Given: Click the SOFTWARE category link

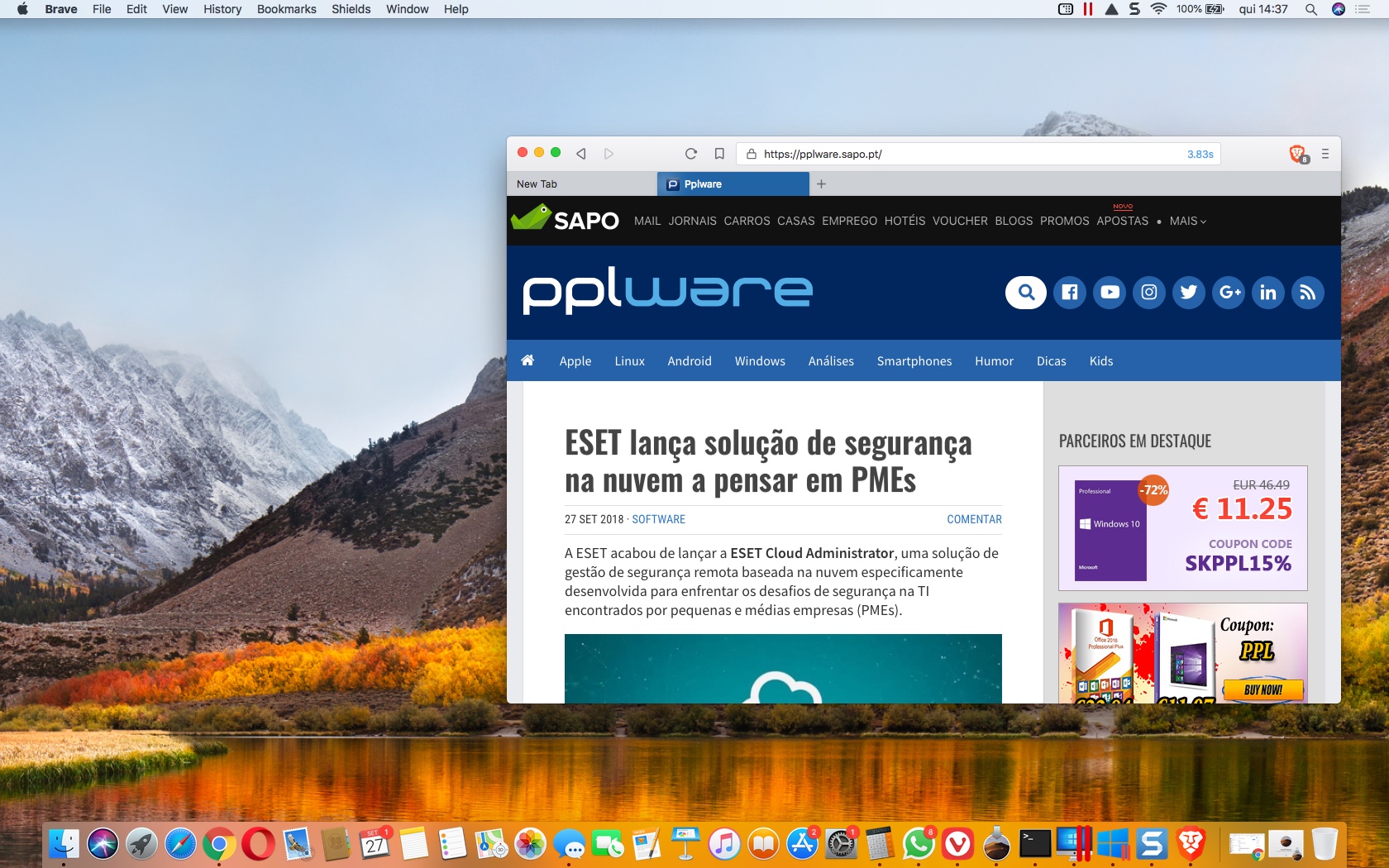Looking at the screenshot, I should [659, 519].
